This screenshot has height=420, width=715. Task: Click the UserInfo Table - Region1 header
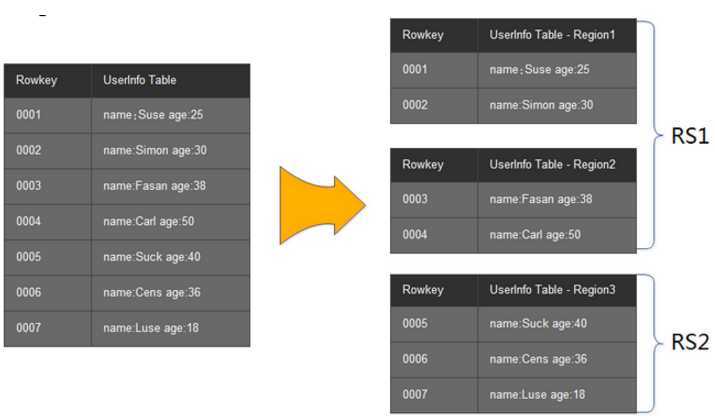(x=552, y=35)
